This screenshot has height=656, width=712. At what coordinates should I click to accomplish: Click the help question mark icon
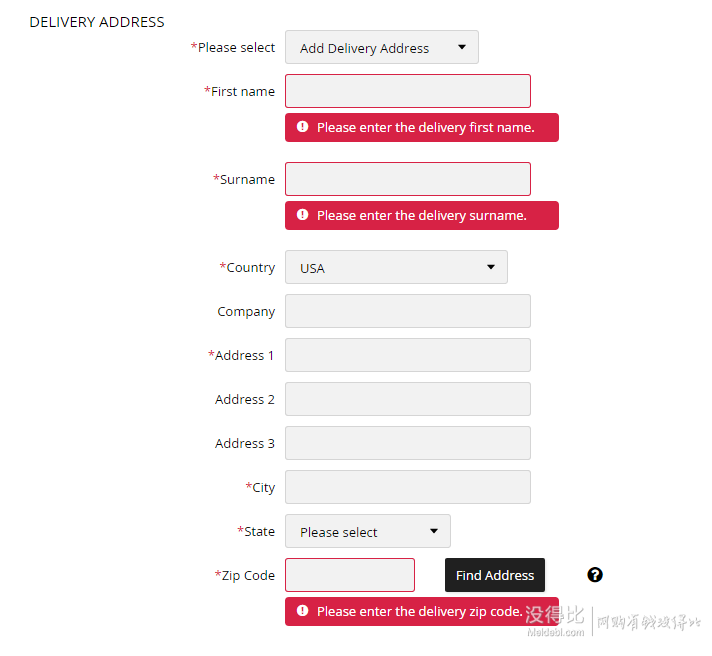coord(595,575)
